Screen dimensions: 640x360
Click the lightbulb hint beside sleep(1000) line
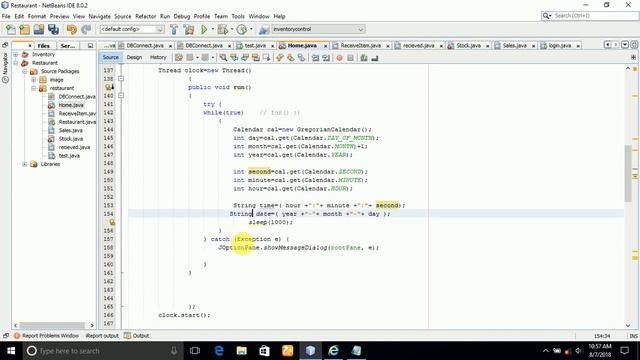click(x=111, y=222)
